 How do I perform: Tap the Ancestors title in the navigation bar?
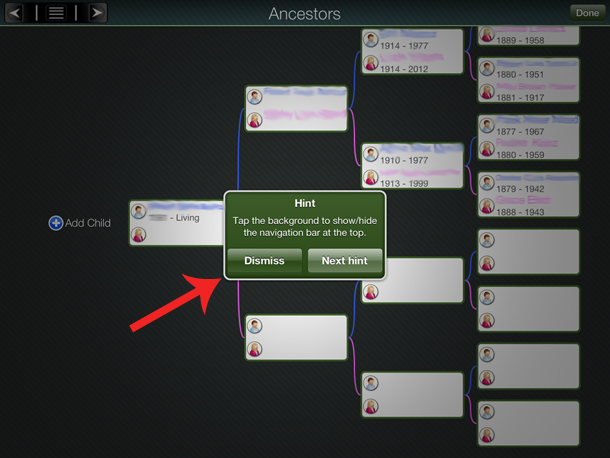304,14
